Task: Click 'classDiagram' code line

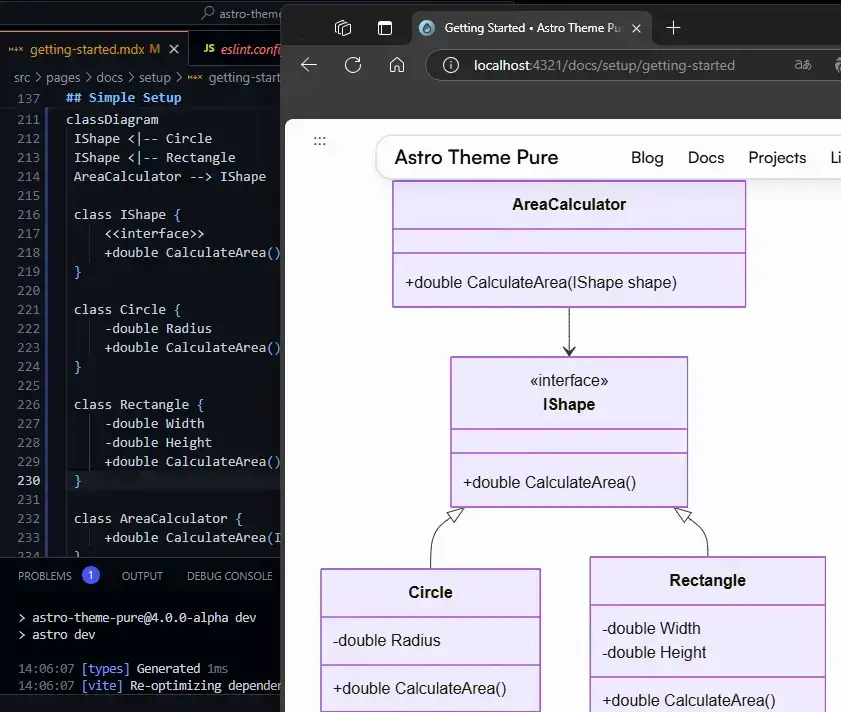Action: click(x=112, y=120)
